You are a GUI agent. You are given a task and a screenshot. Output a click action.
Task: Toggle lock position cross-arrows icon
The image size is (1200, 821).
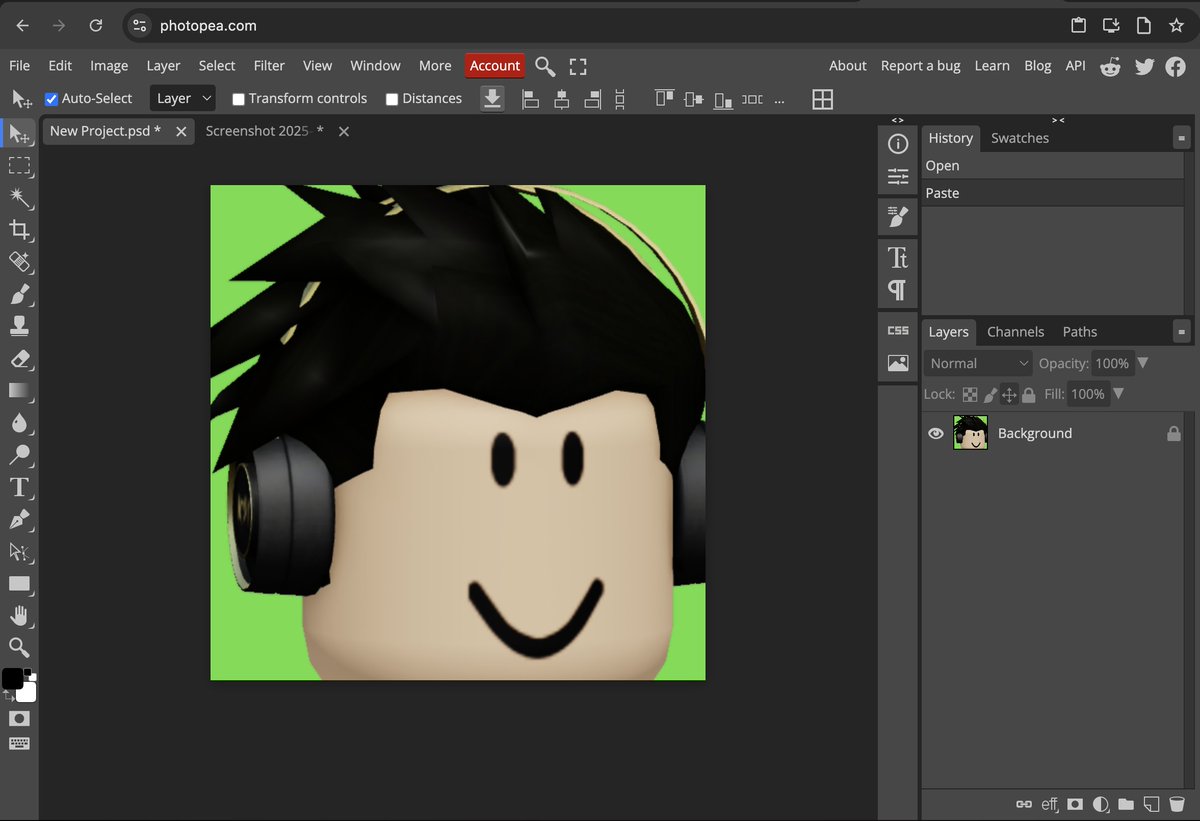(x=1009, y=395)
